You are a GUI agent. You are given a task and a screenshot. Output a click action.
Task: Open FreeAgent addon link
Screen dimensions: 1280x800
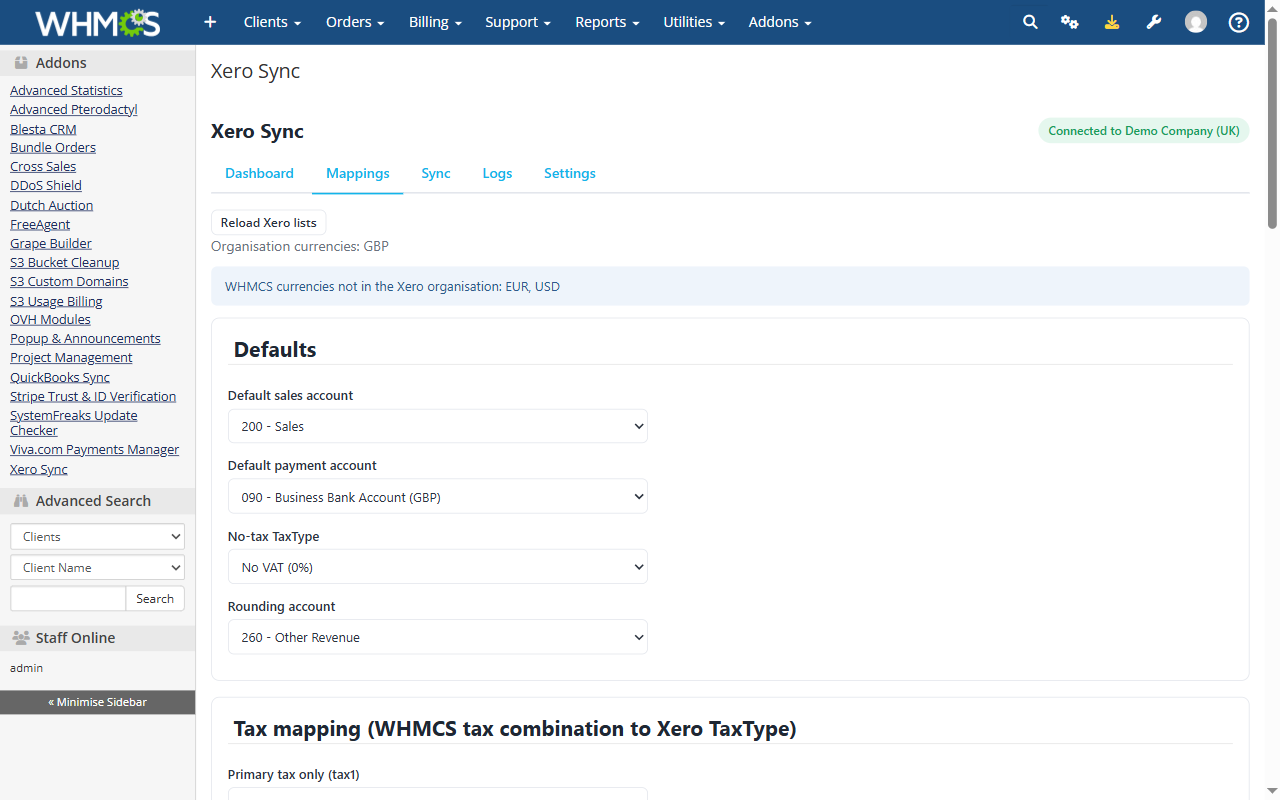[40, 224]
